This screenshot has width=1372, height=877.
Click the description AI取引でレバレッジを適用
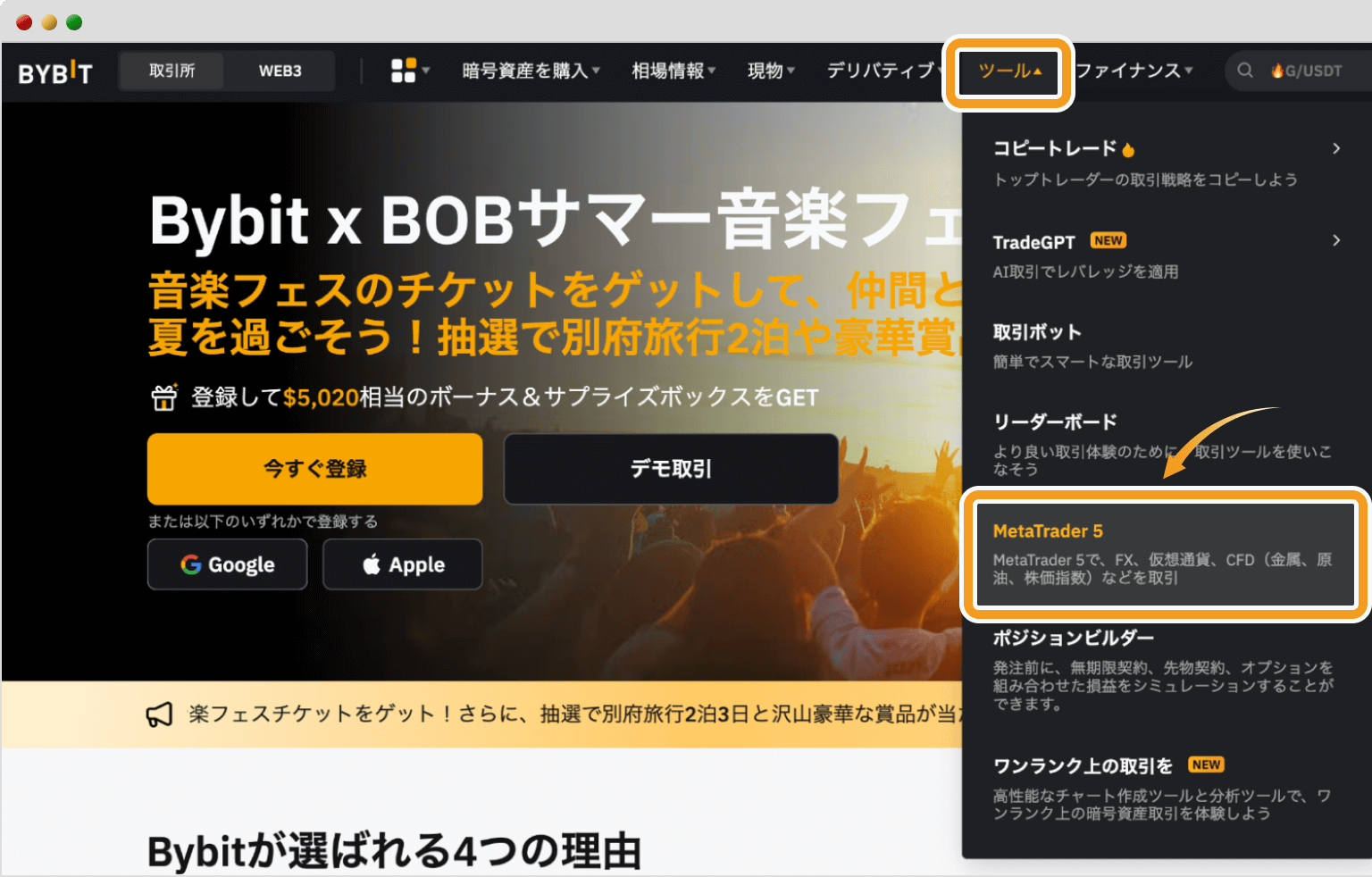(x=1085, y=271)
